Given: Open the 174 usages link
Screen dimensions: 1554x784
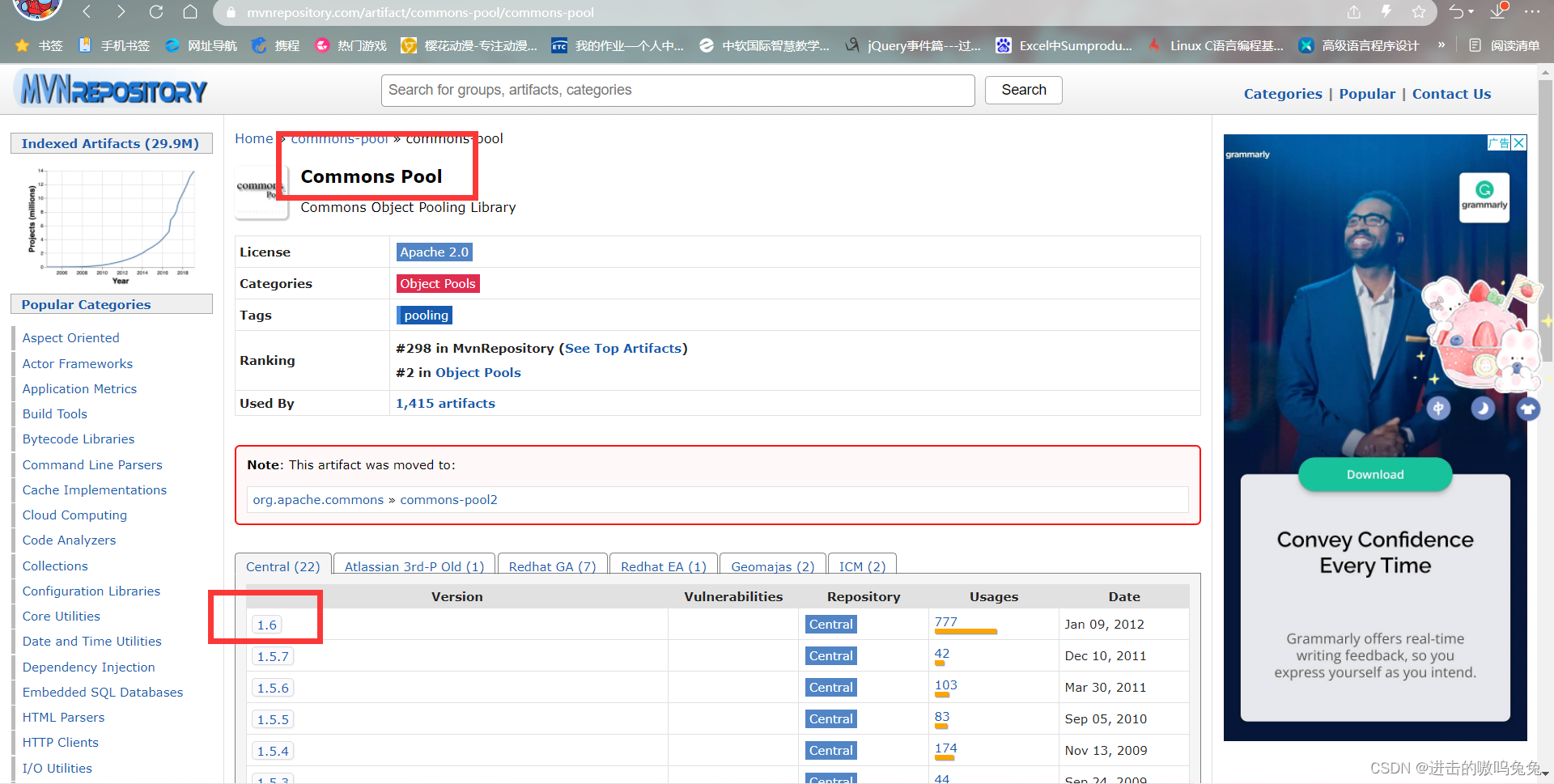Looking at the screenshot, I should pyautogui.click(x=945, y=748).
